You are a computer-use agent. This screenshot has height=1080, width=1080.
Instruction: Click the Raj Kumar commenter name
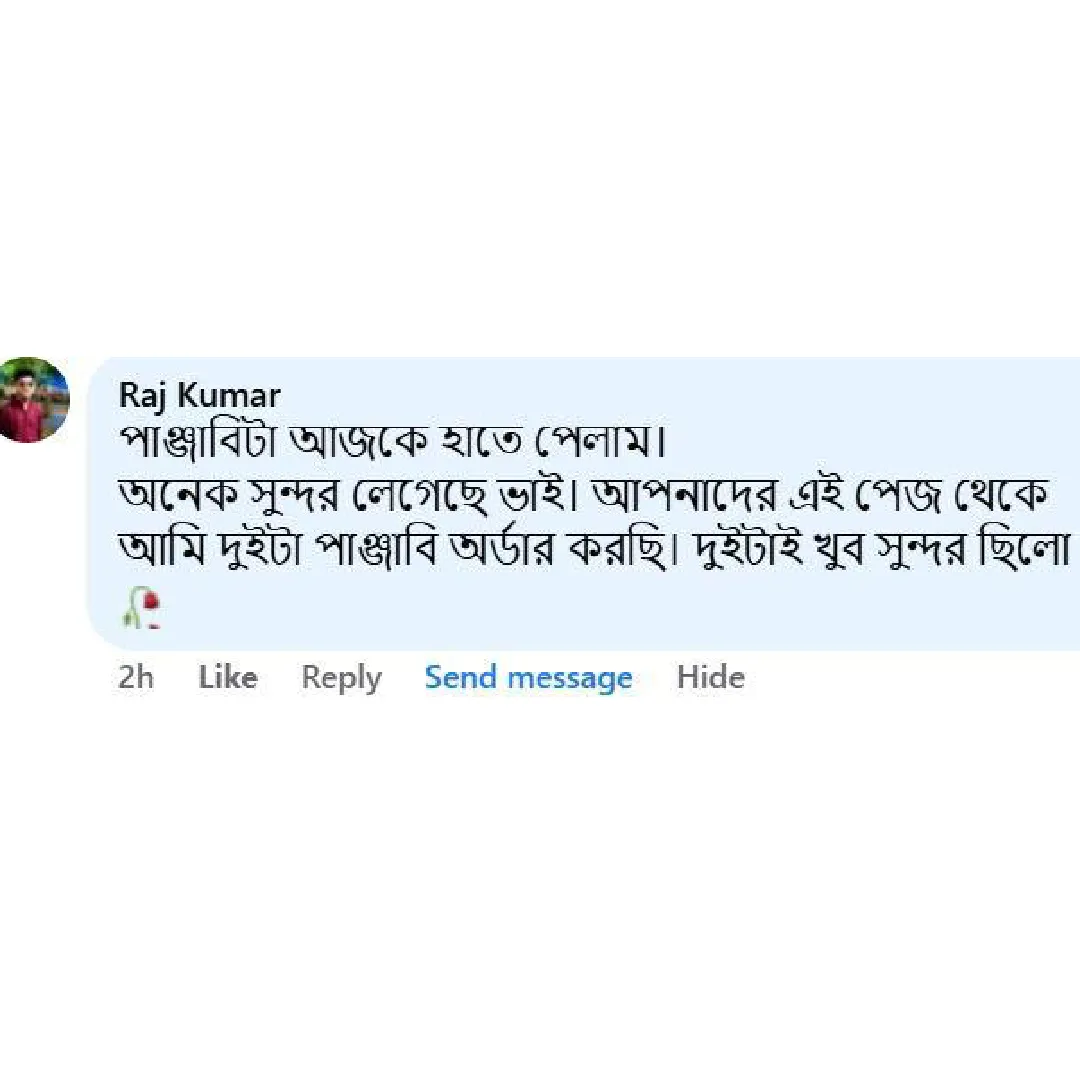199,396
